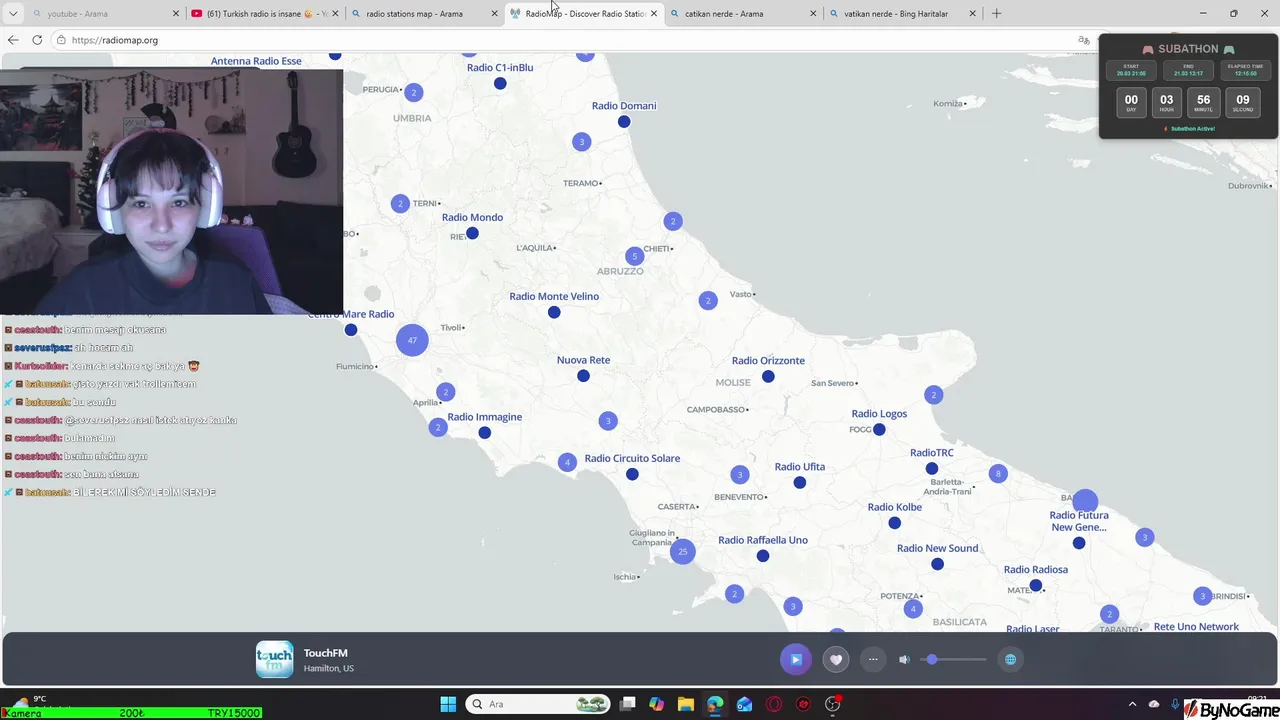Expand the 25-station cluster near Naples
The height and width of the screenshot is (720, 1280).
pos(683,551)
